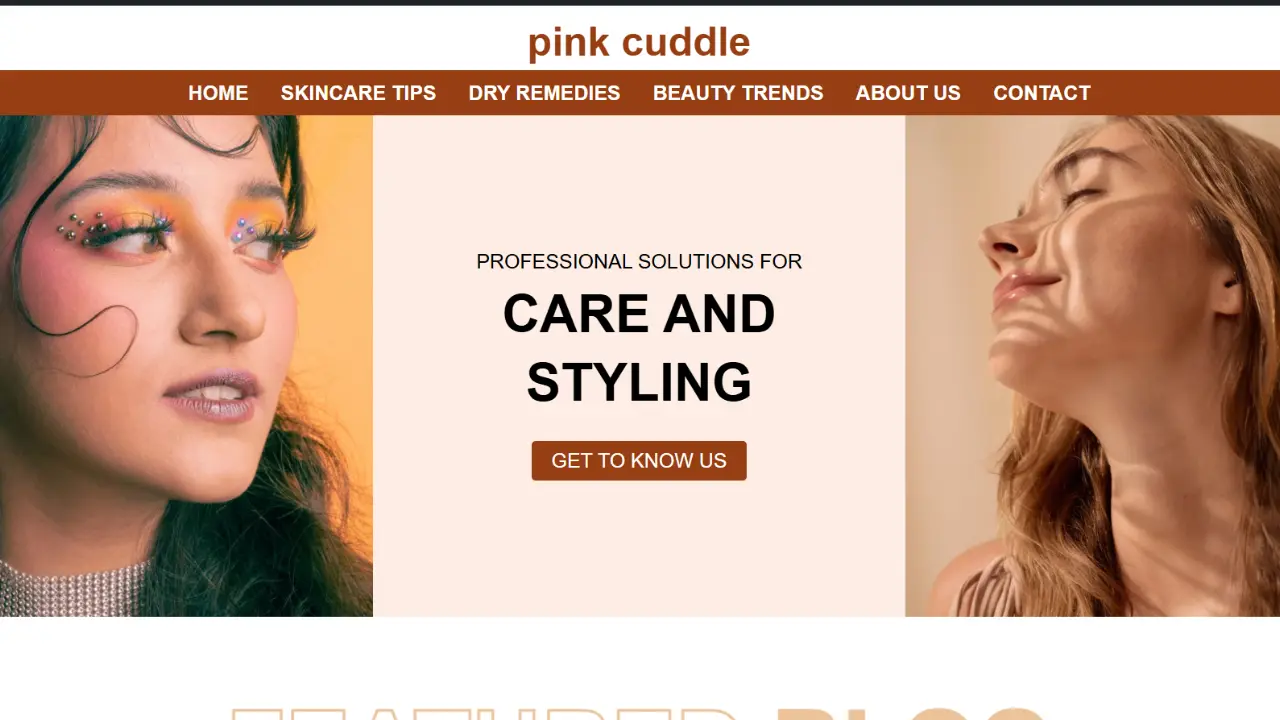Click the GET TO KNOW US button
The image size is (1280, 720).
tap(639, 461)
